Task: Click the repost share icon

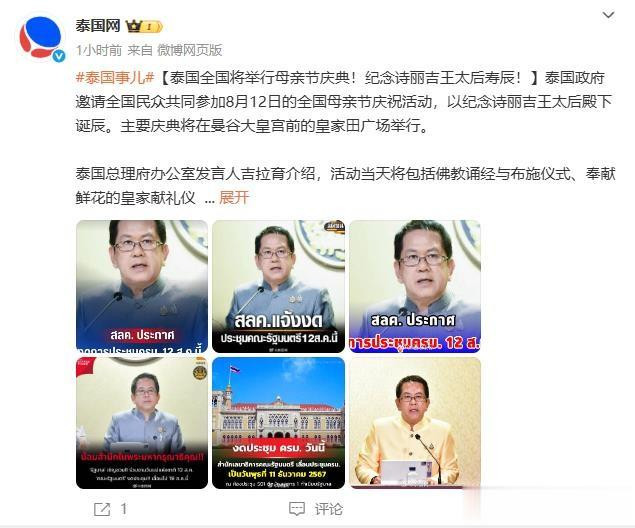Action: coord(102,509)
